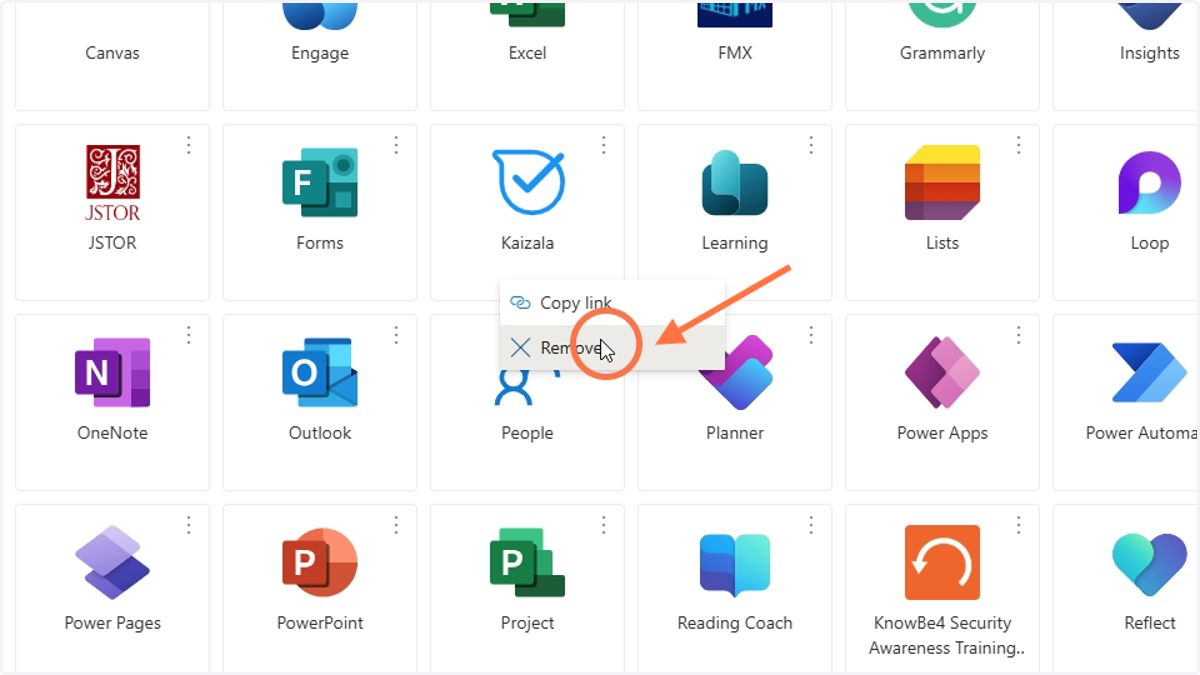Open more options for Forms tile

(396, 145)
